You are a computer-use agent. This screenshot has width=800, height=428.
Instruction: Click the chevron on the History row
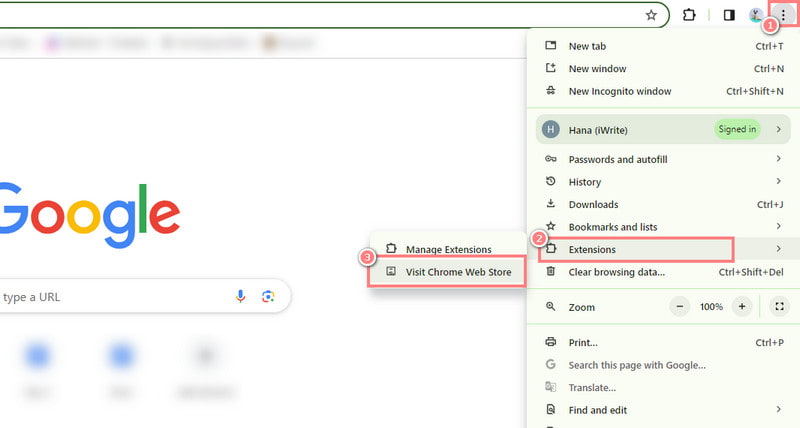tap(779, 181)
